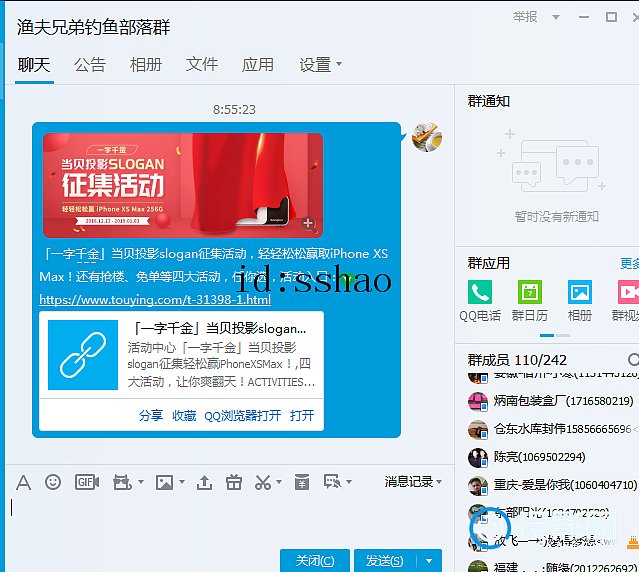The width and height of the screenshot is (639, 572).
Task: Show more group apps via 更多
Action: click(x=629, y=264)
